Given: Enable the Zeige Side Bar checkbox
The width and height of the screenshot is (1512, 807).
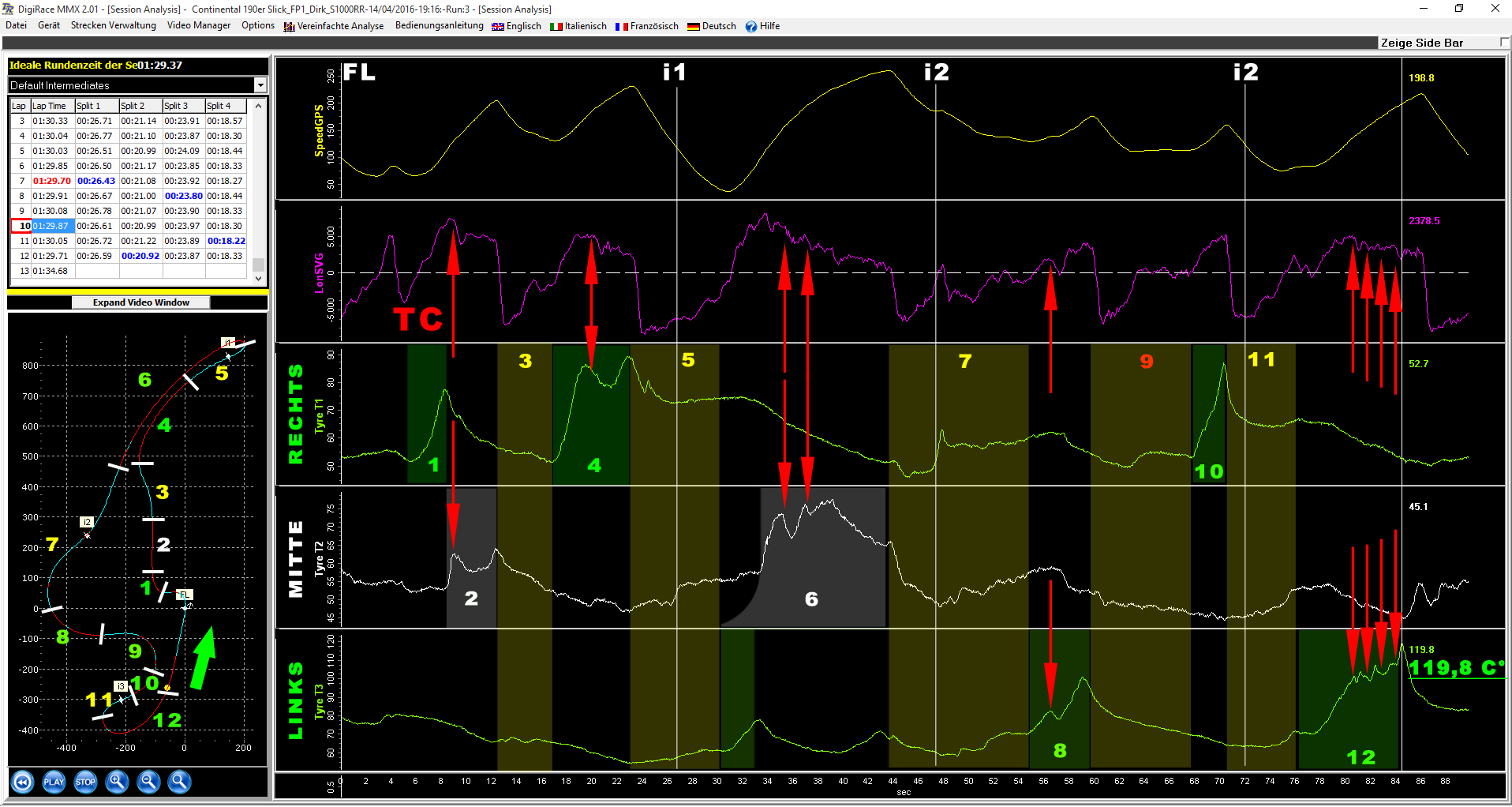Looking at the screenshot, I should 1504,43.
